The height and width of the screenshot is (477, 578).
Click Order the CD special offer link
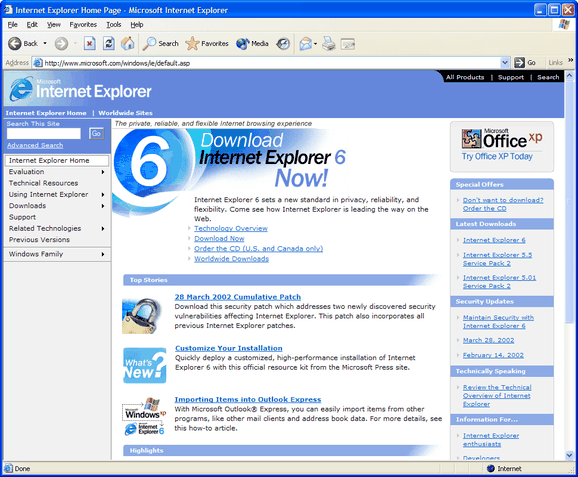pos(503,204)
